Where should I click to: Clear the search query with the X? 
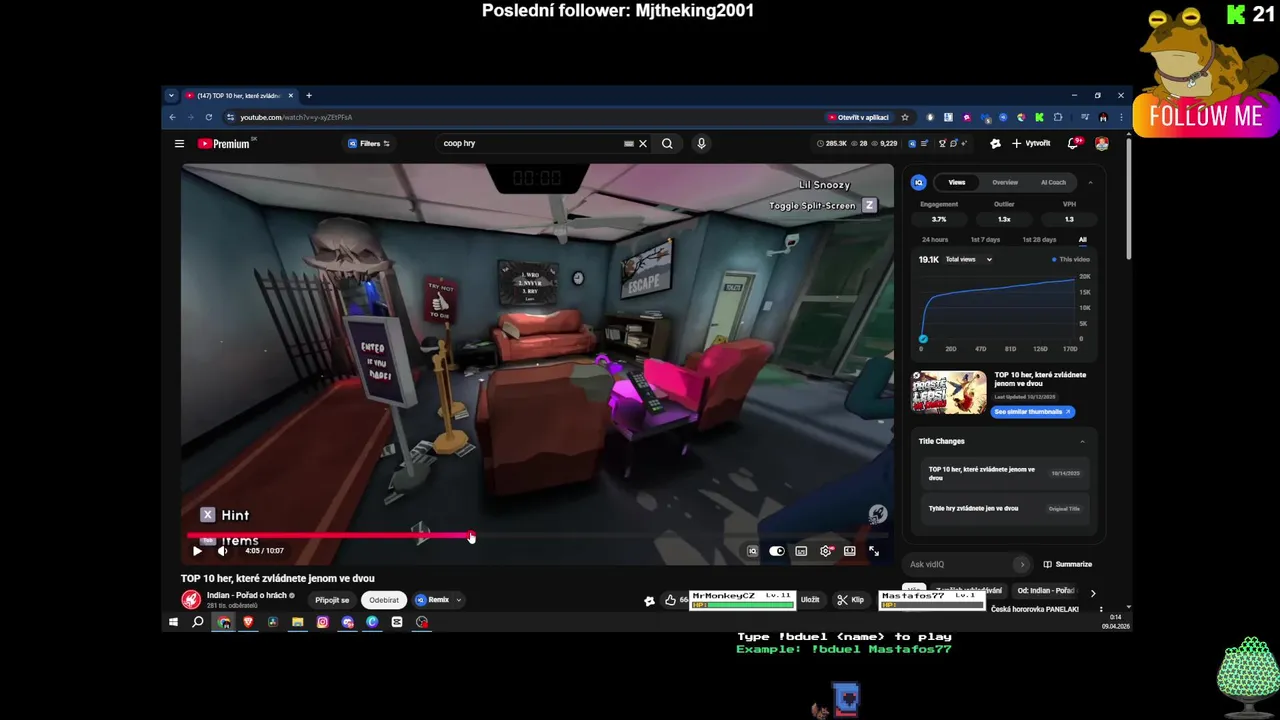click(x=643, y=144)
